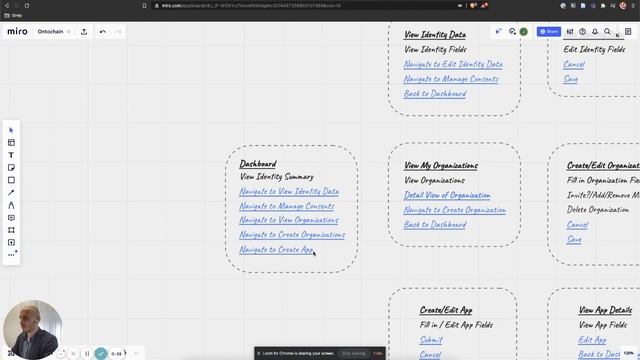Viewport: 640px width, 360px height.
Task: Click the green collaborator avatar
Action: [x=524, y=31]
